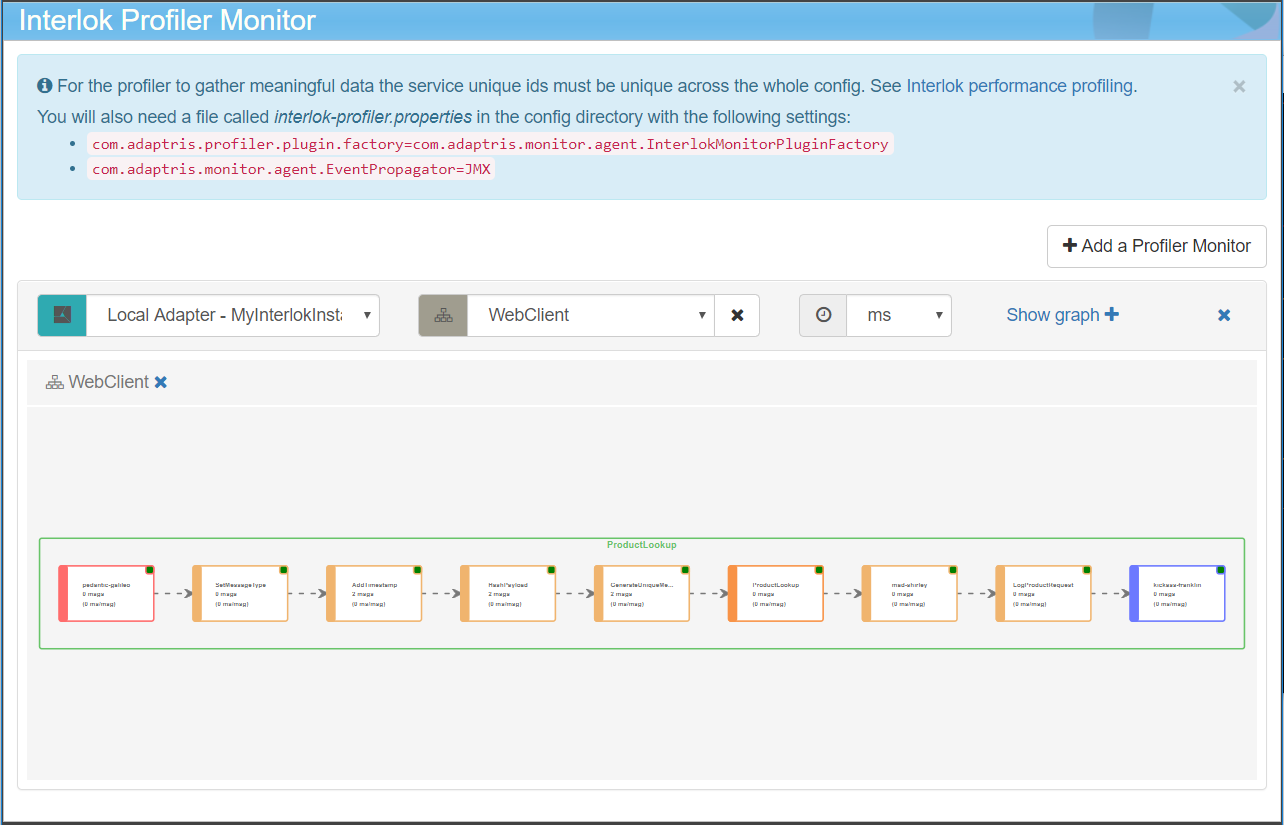Remove this profiler monitor panel via blue X

pyautogui.click(x=1224, y=315)
